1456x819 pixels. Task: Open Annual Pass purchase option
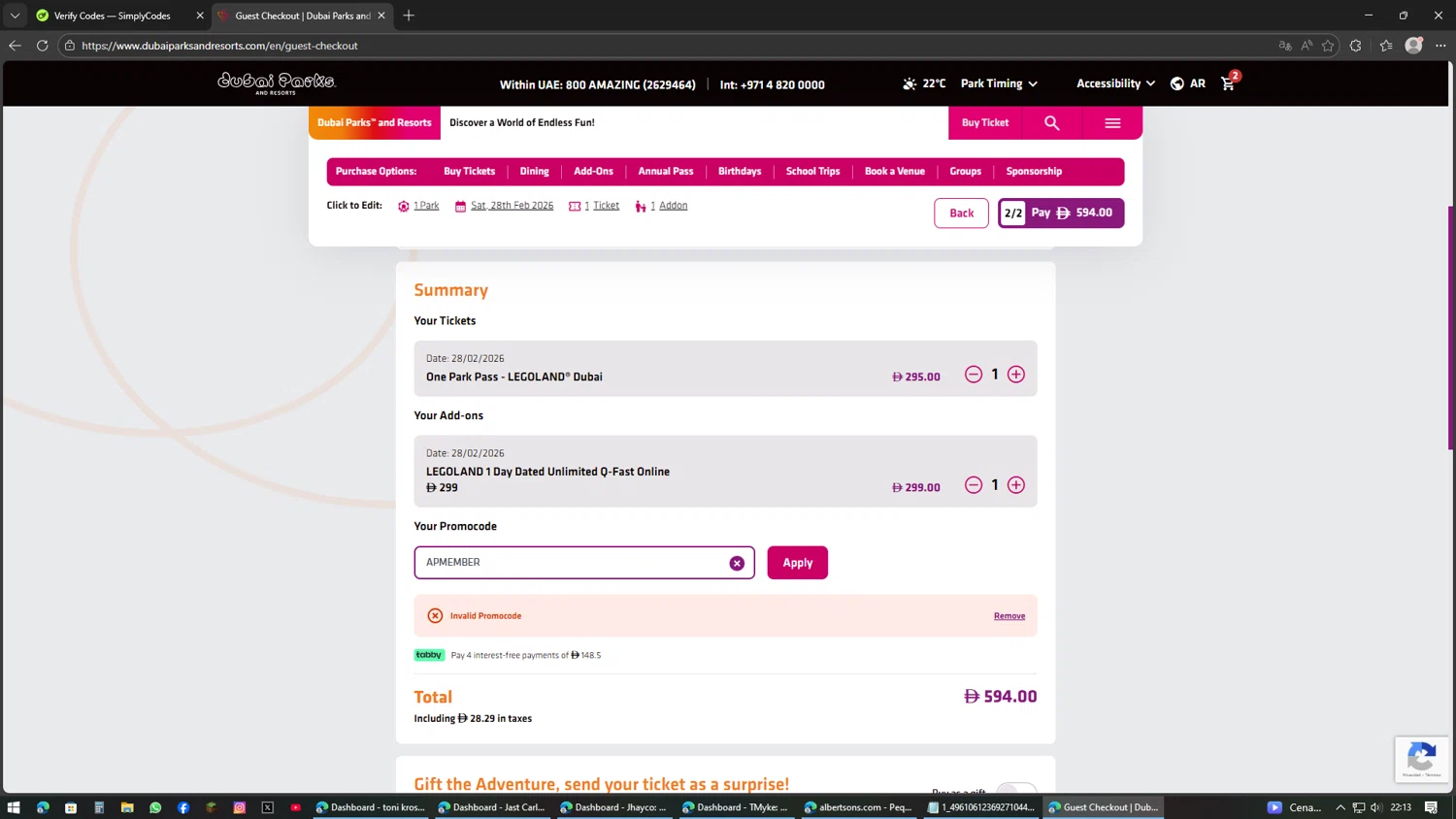click(666, 172)
